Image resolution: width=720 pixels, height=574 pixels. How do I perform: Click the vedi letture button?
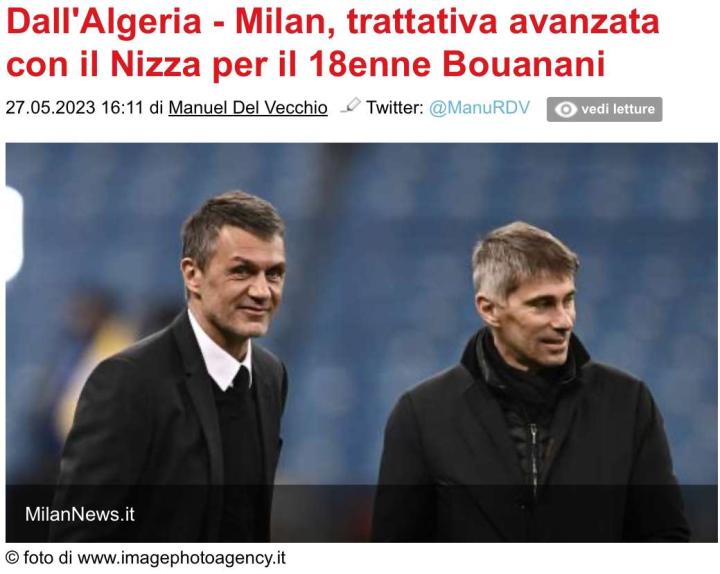pos(604,109)
